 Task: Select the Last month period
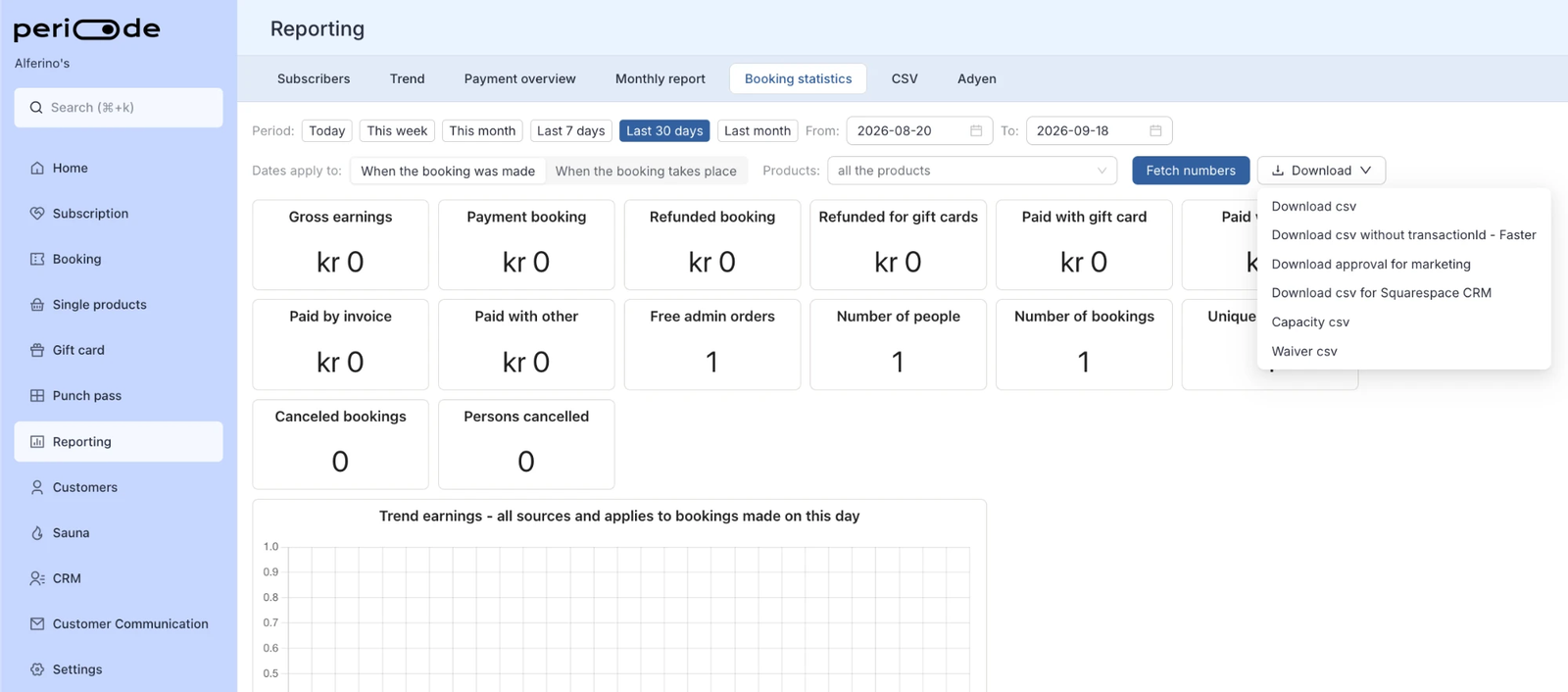758,130
